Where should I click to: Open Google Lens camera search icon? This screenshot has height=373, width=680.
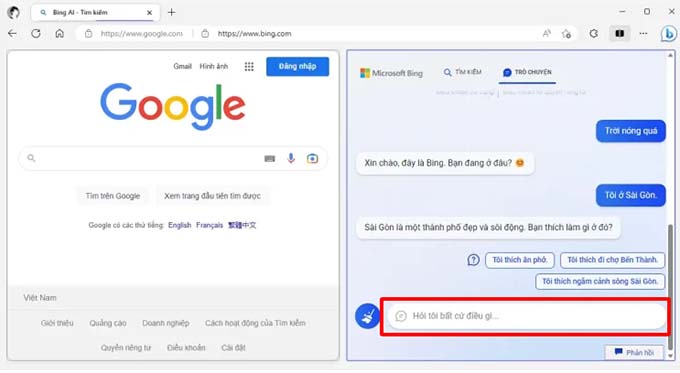pyautogui.click(x=312, y=158)
